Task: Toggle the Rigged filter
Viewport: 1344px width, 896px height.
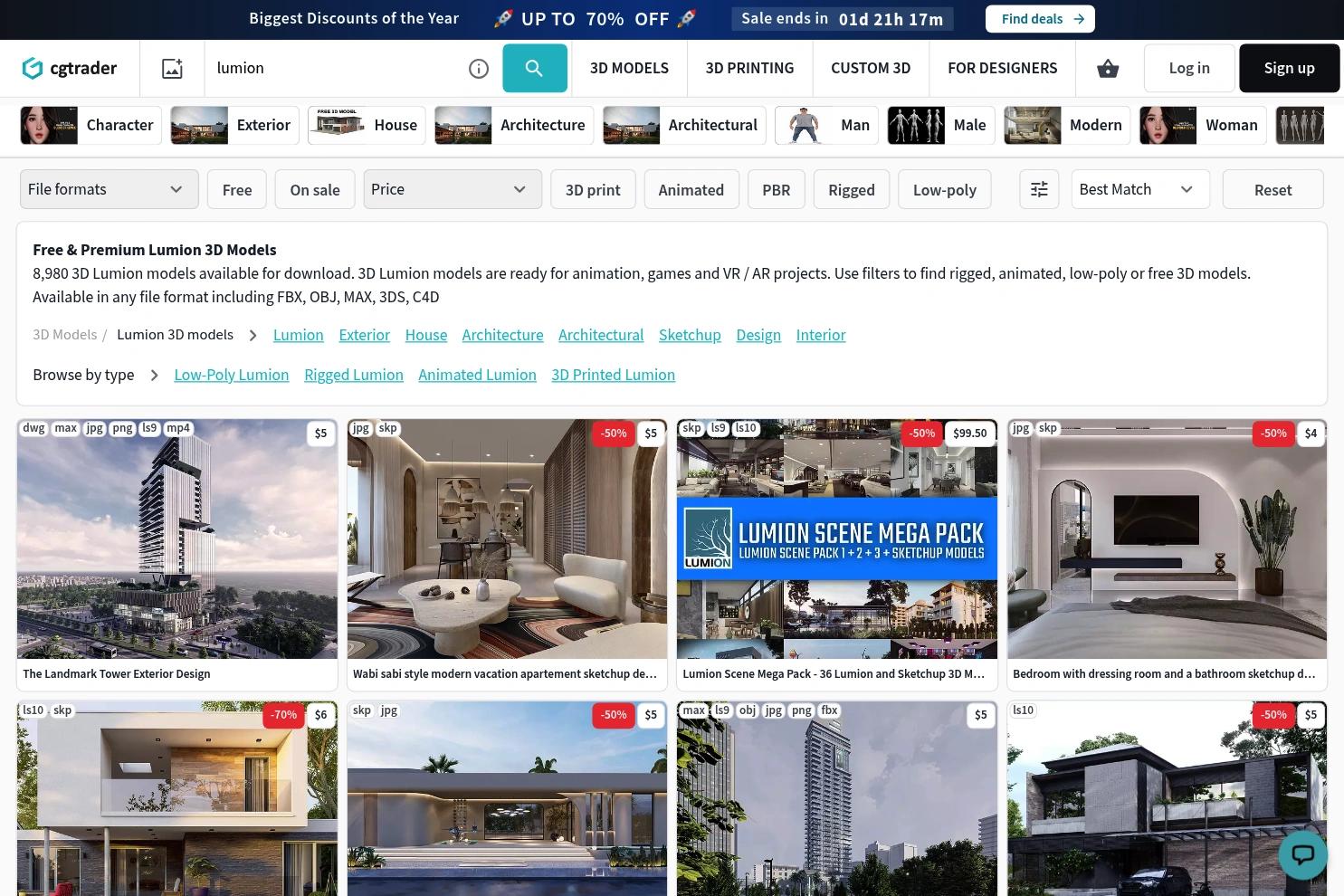Action: click(852, 189)
